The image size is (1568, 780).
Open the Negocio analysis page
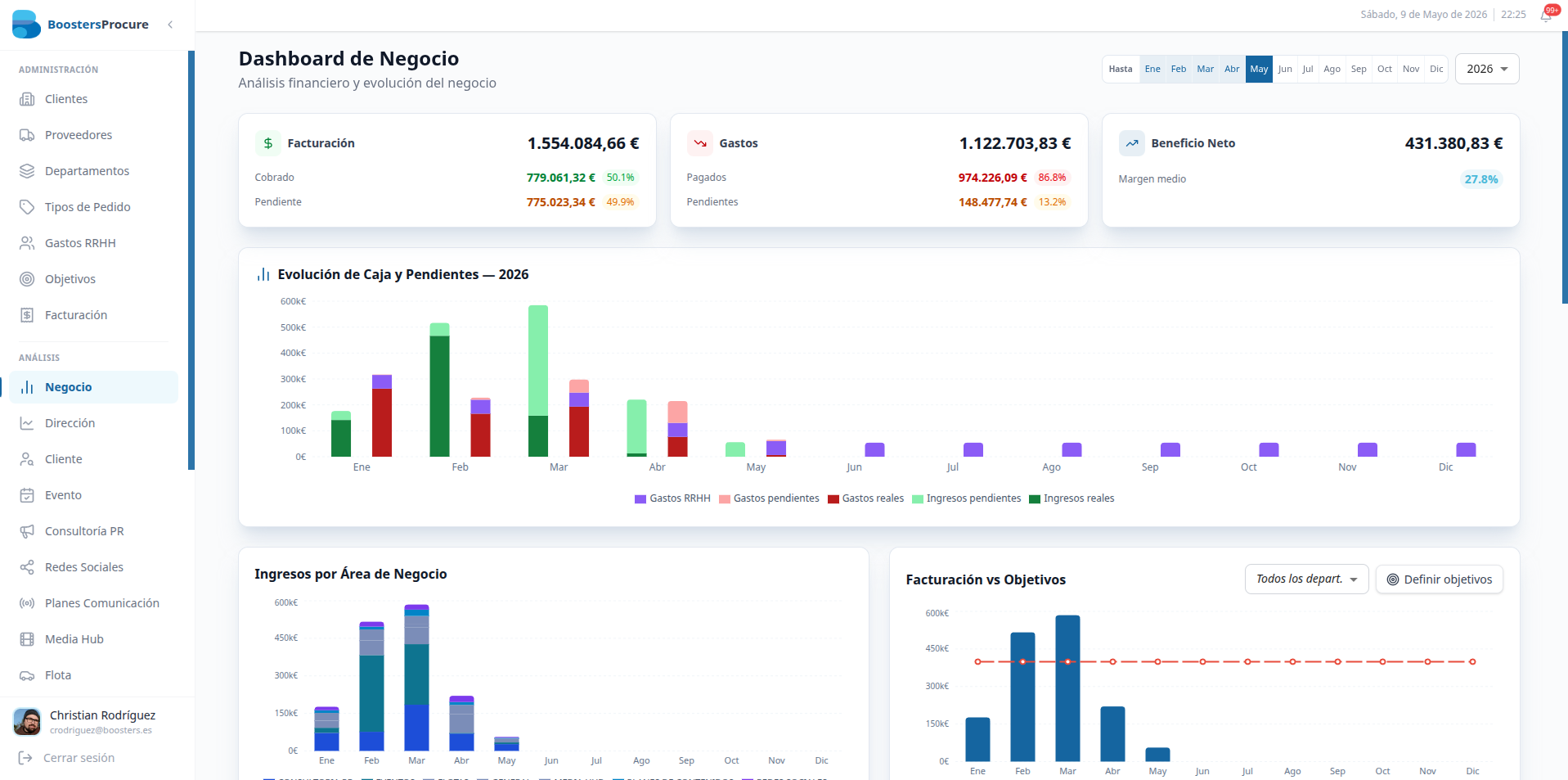(x=93, y=387)
